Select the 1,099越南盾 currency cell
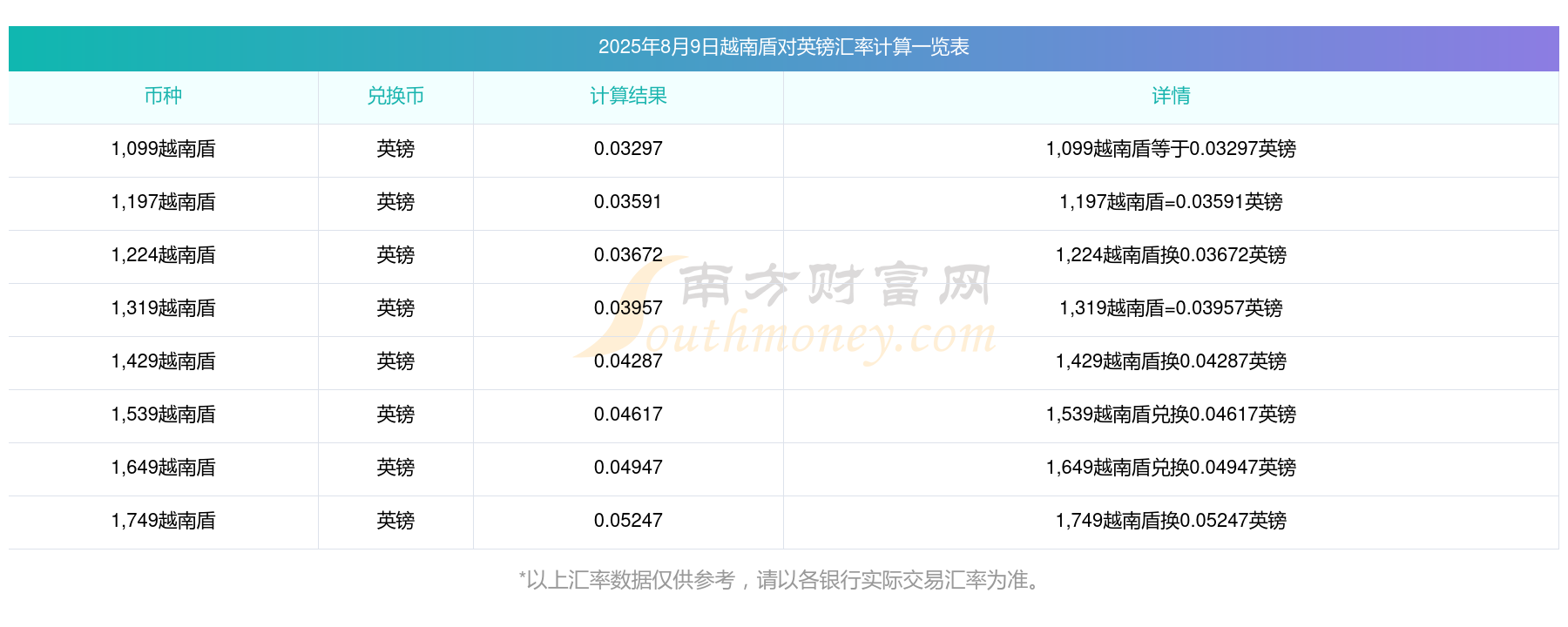 click(x=163, y=149)
